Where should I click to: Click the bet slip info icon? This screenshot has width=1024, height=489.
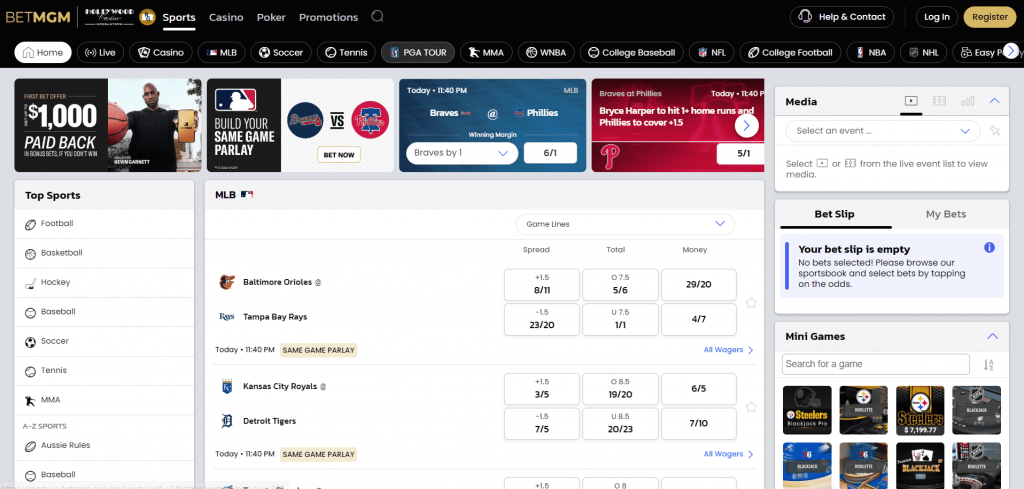[x=989, y=247]
